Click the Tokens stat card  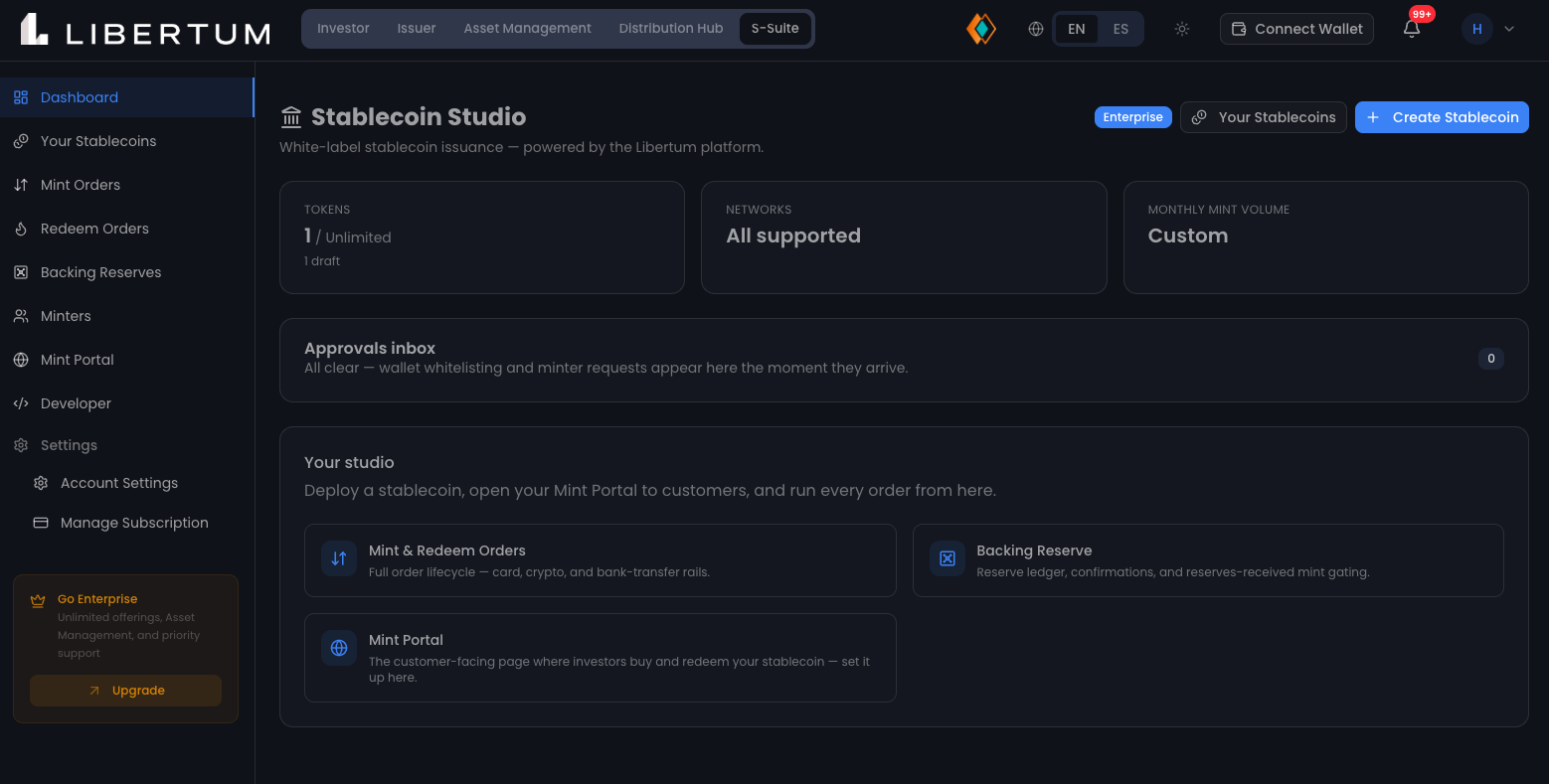pos(482,237)
